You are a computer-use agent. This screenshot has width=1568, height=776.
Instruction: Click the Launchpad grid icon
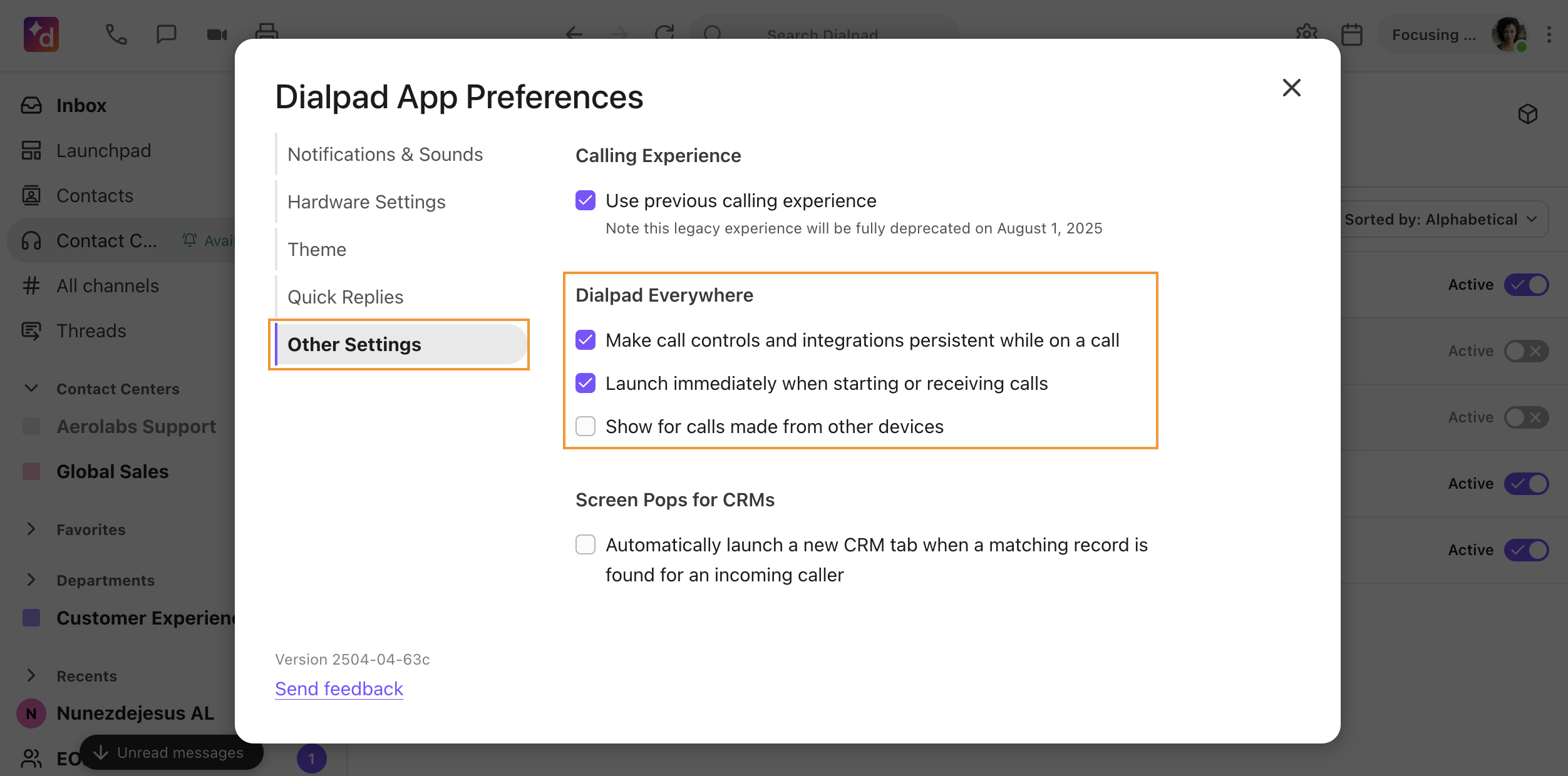(x=31, y=150)
